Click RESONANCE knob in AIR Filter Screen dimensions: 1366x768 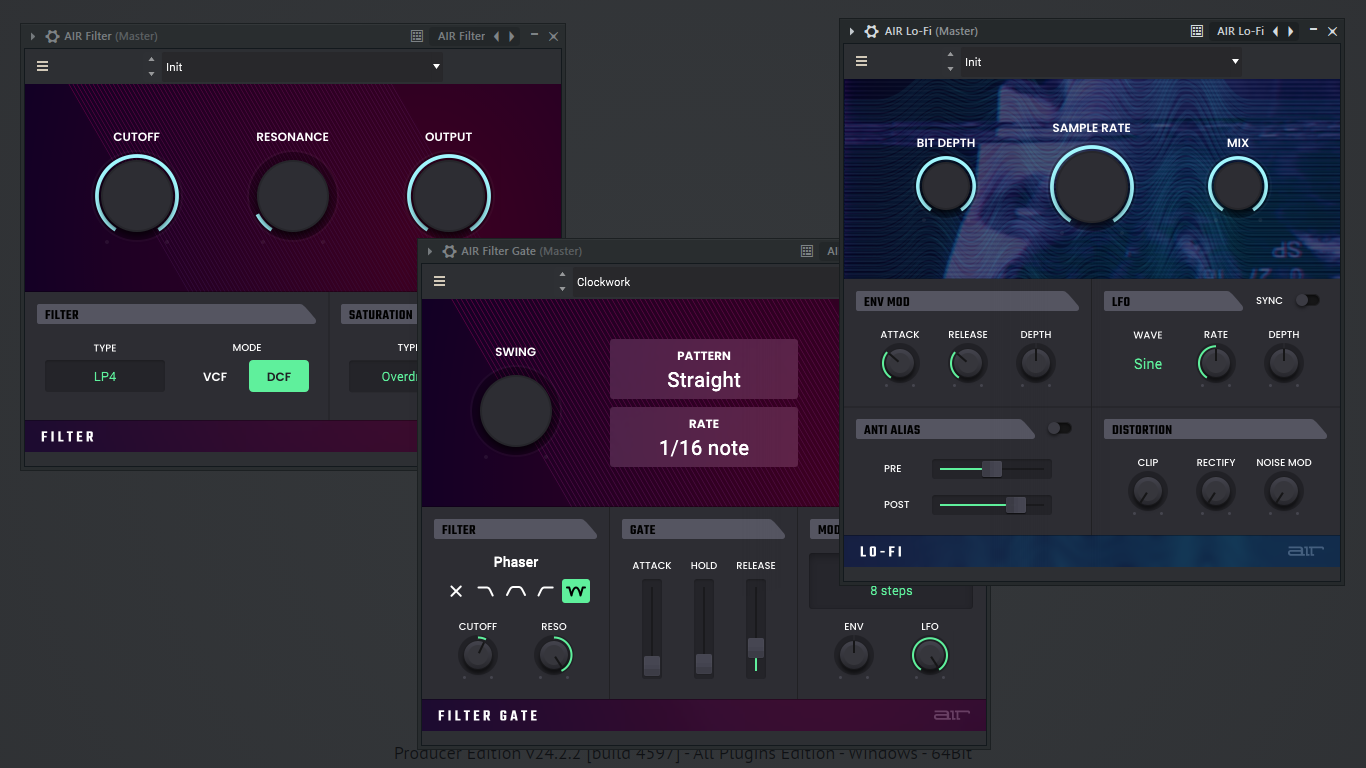[293, 196]
